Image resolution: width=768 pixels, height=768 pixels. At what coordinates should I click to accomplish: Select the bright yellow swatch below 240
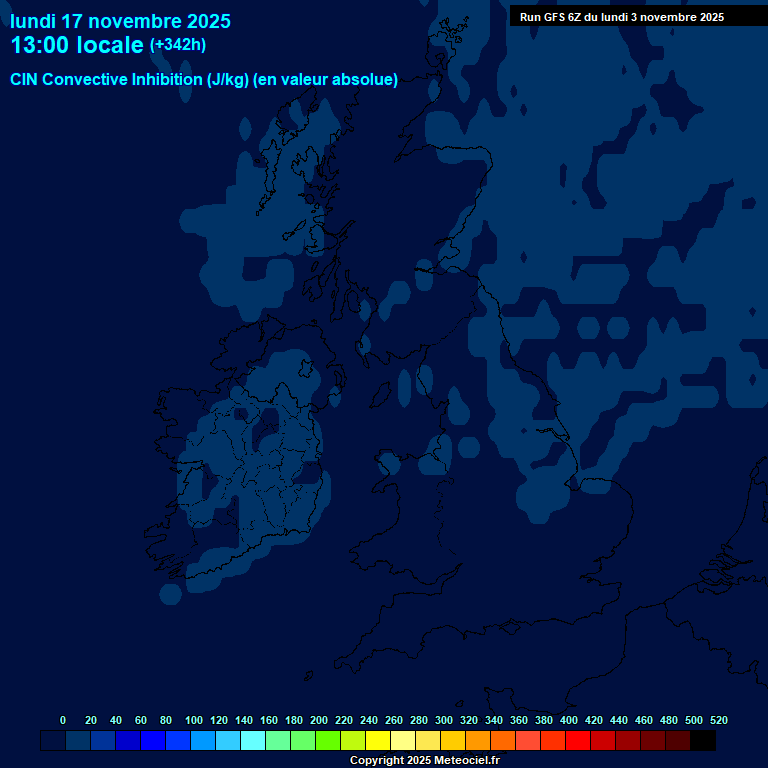point(378,741)
